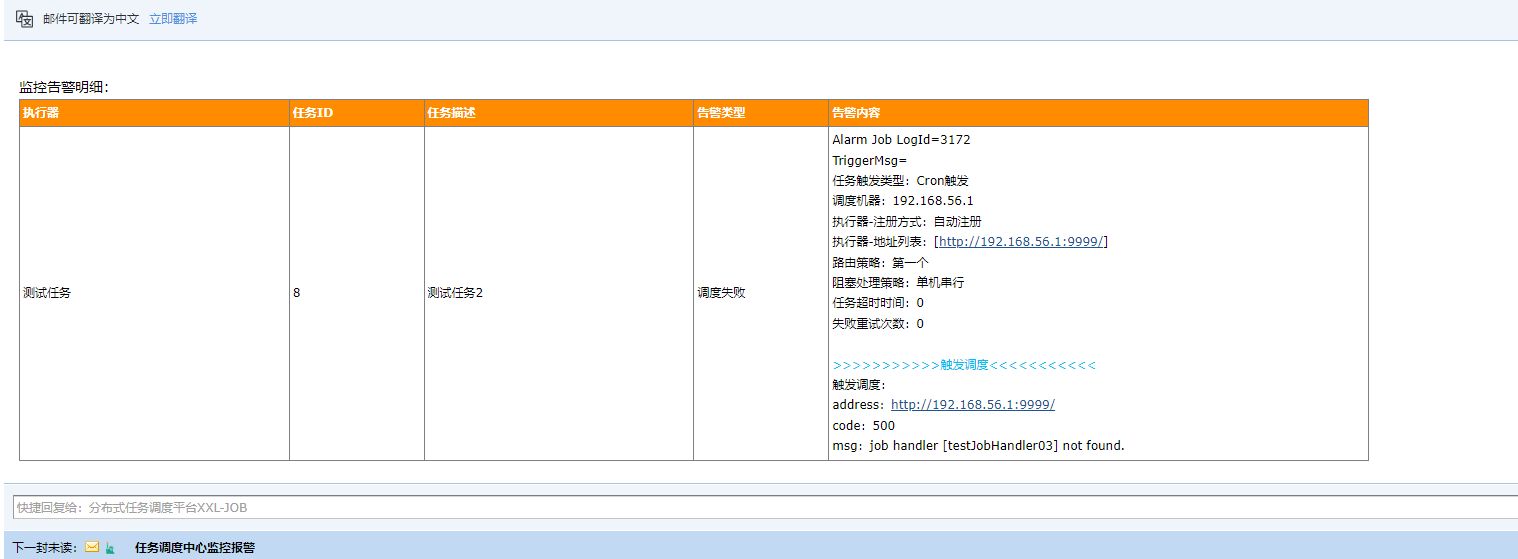This screenshot has width=1518, height=559.
Task: Select the 测试任务 executor cell
Action: (x=154, y=294)
